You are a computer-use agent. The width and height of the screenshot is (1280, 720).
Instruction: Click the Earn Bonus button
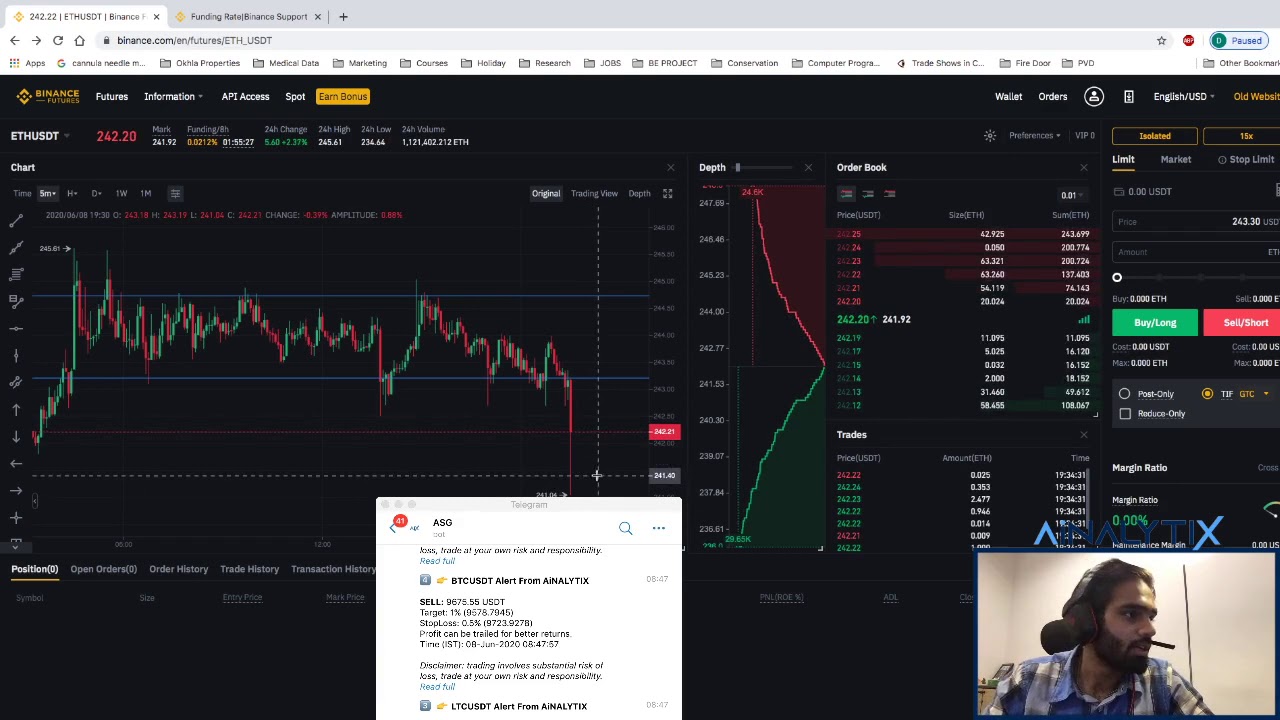[343, 96]
